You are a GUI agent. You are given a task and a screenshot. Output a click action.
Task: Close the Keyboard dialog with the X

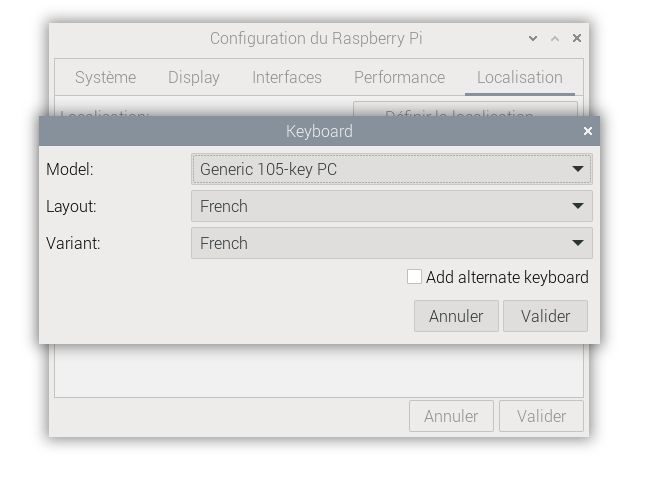click(588, 131)
